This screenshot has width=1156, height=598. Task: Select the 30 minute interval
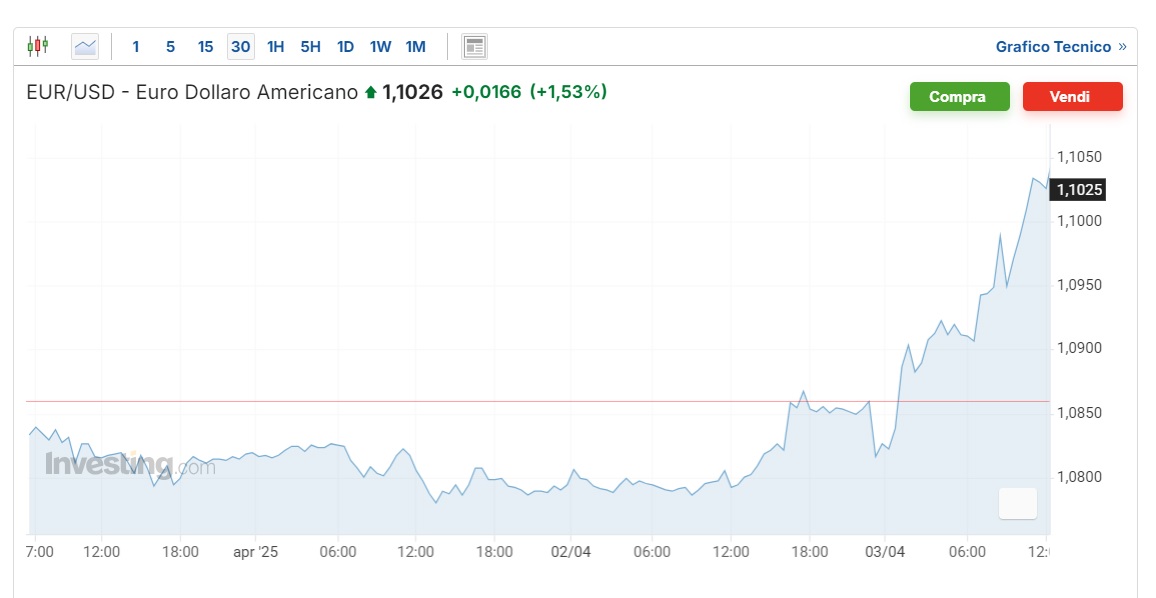pyautogui.click(x=241, y=46)
